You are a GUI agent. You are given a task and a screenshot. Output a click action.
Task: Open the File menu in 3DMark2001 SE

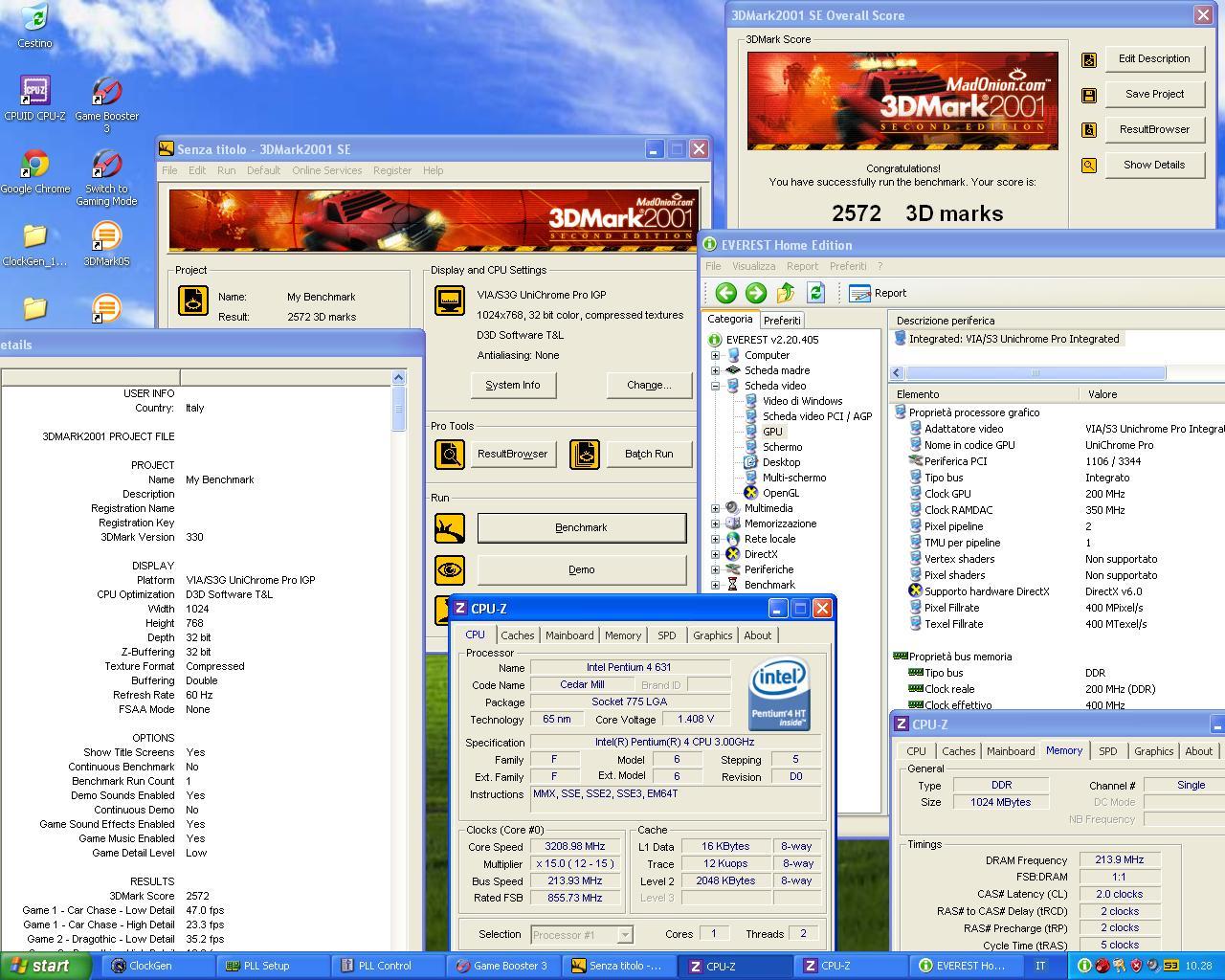[x=169, y=170]
